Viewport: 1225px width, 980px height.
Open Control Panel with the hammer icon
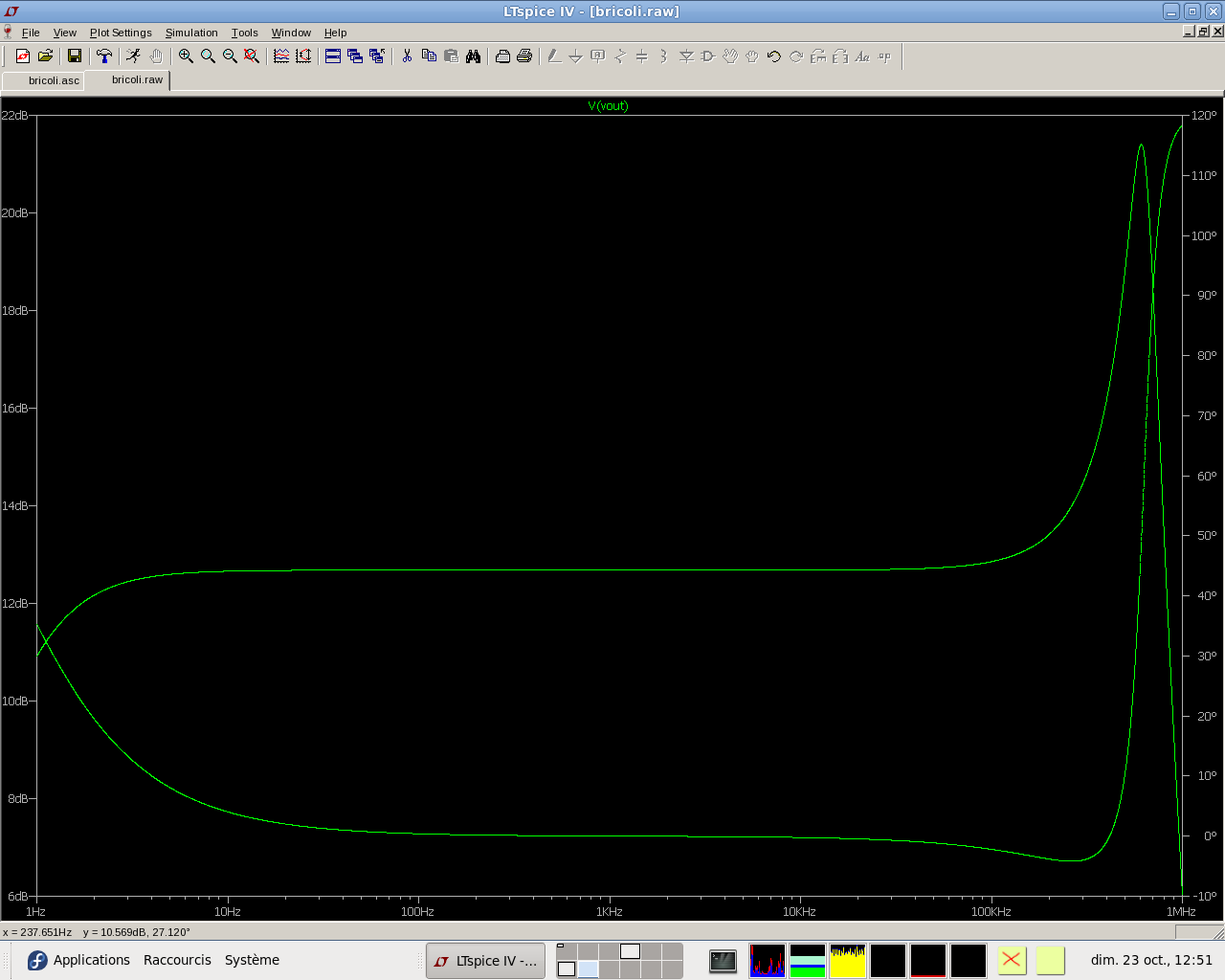[x=104, y=56]
